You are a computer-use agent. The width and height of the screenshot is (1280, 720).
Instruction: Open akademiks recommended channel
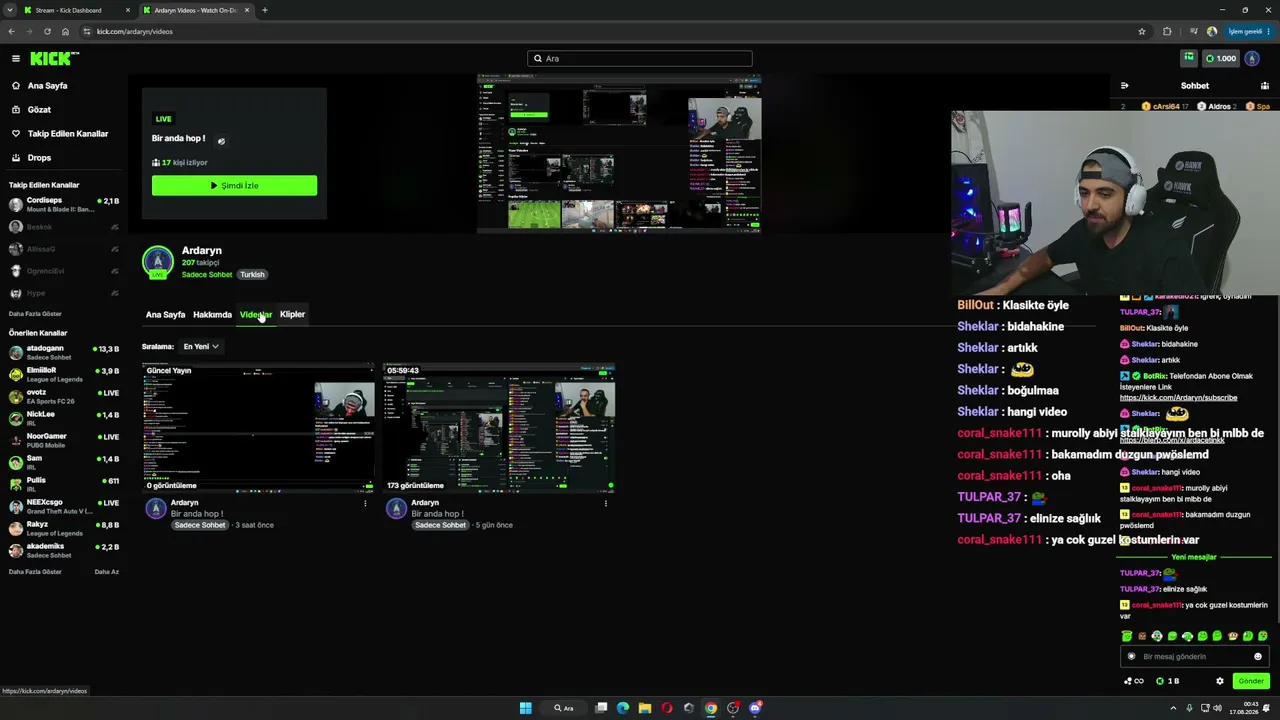(64, 550)
